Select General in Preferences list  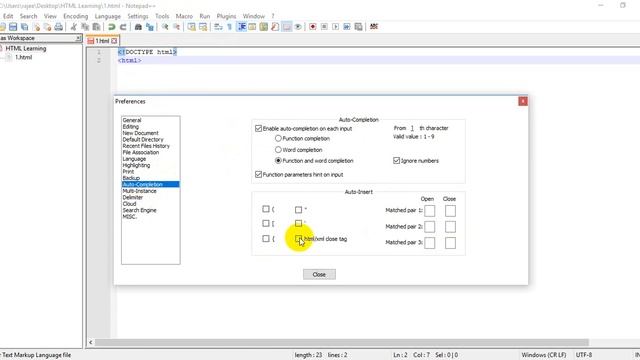(132, 120)
